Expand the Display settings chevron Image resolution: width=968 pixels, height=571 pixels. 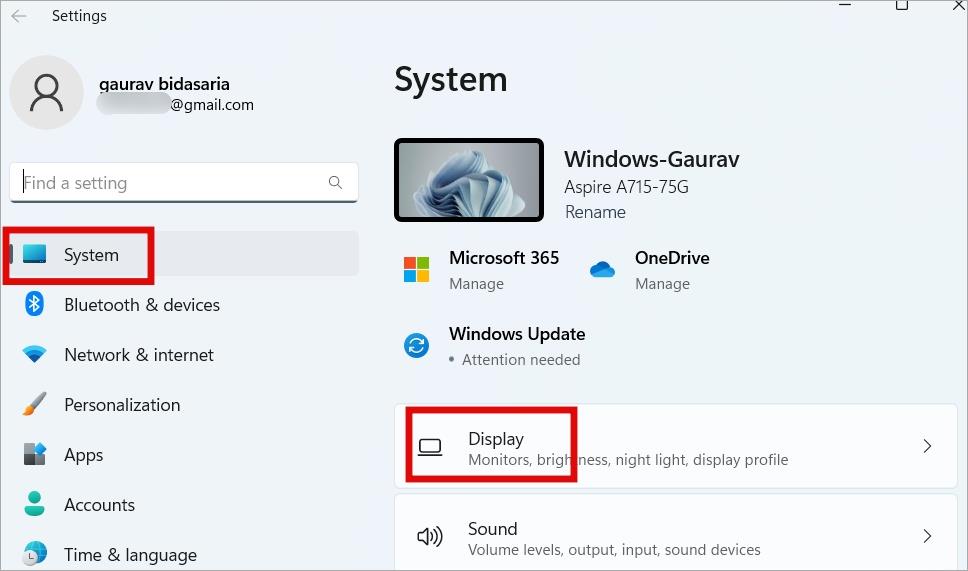pyautogui.click(x=927, y=446)
